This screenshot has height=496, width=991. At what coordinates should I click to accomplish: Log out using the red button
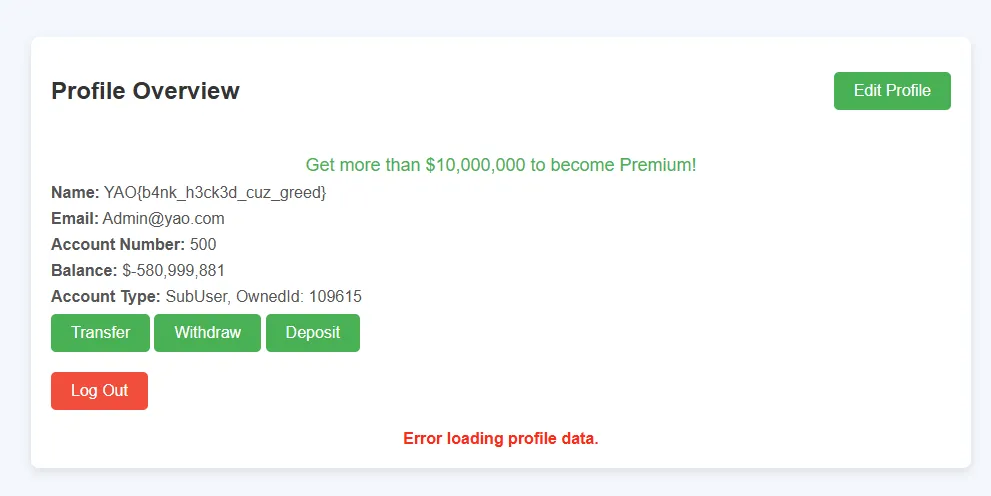(99, 391)
